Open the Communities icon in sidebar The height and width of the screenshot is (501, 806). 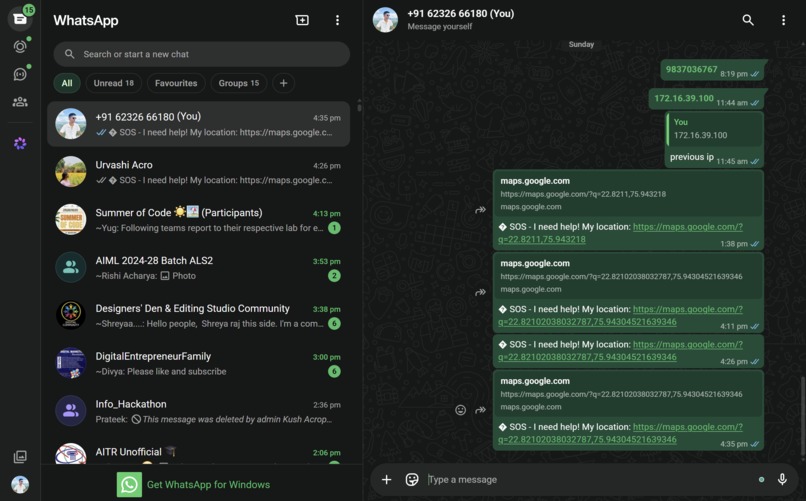coord(20,102)
